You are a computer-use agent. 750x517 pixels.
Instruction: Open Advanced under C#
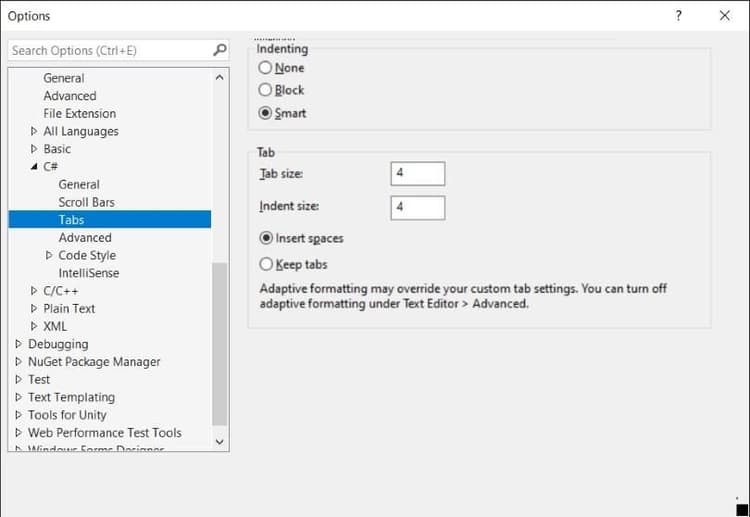(85, 238)
